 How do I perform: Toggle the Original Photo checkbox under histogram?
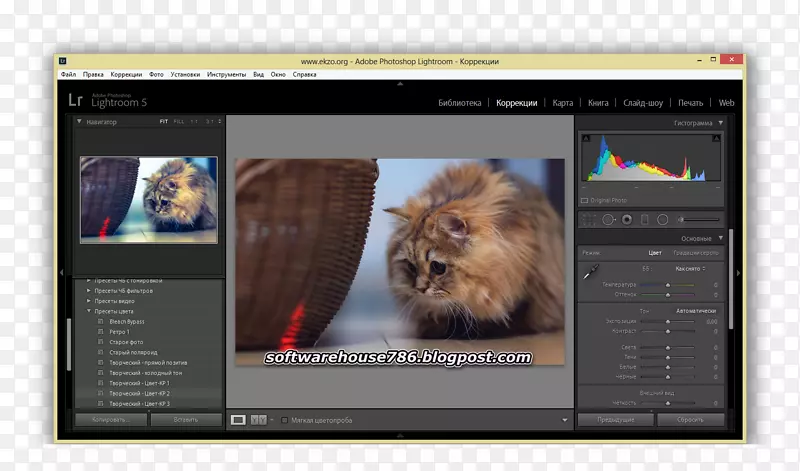pos(585,201)
